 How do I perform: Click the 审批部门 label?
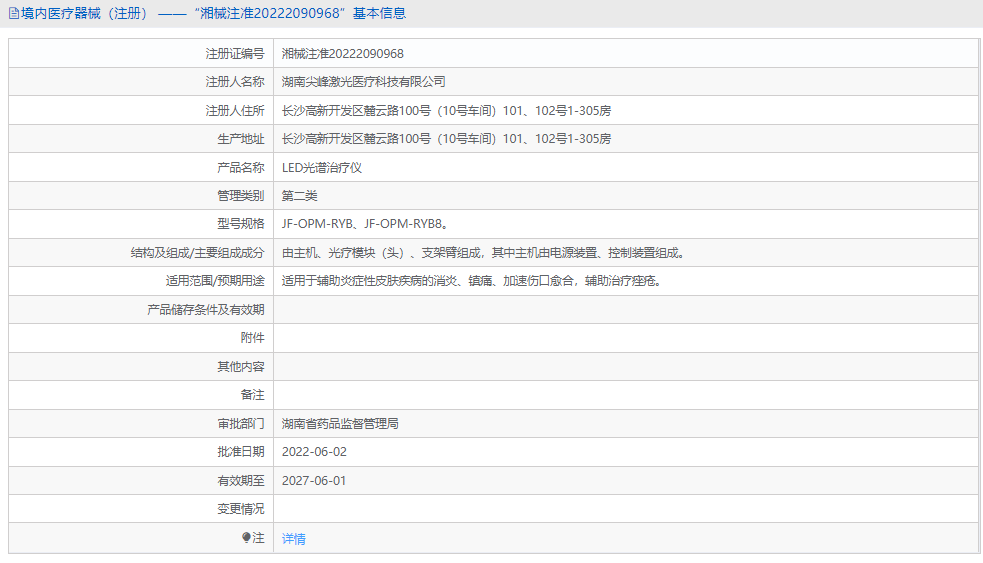click(x=241, y=424)
